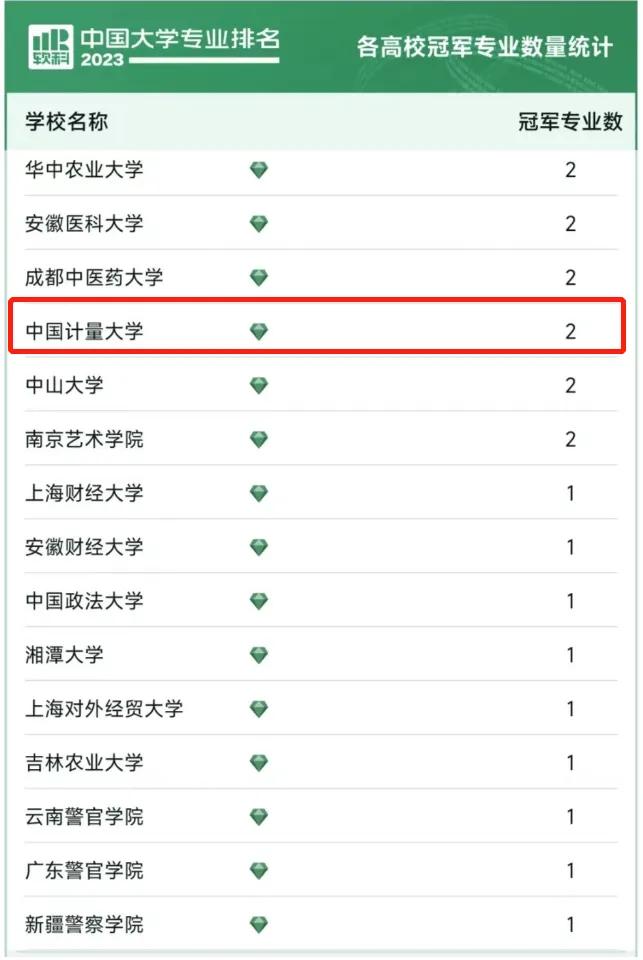Select the gem icon beside 吉林农业大学

[x=259, y=763]
